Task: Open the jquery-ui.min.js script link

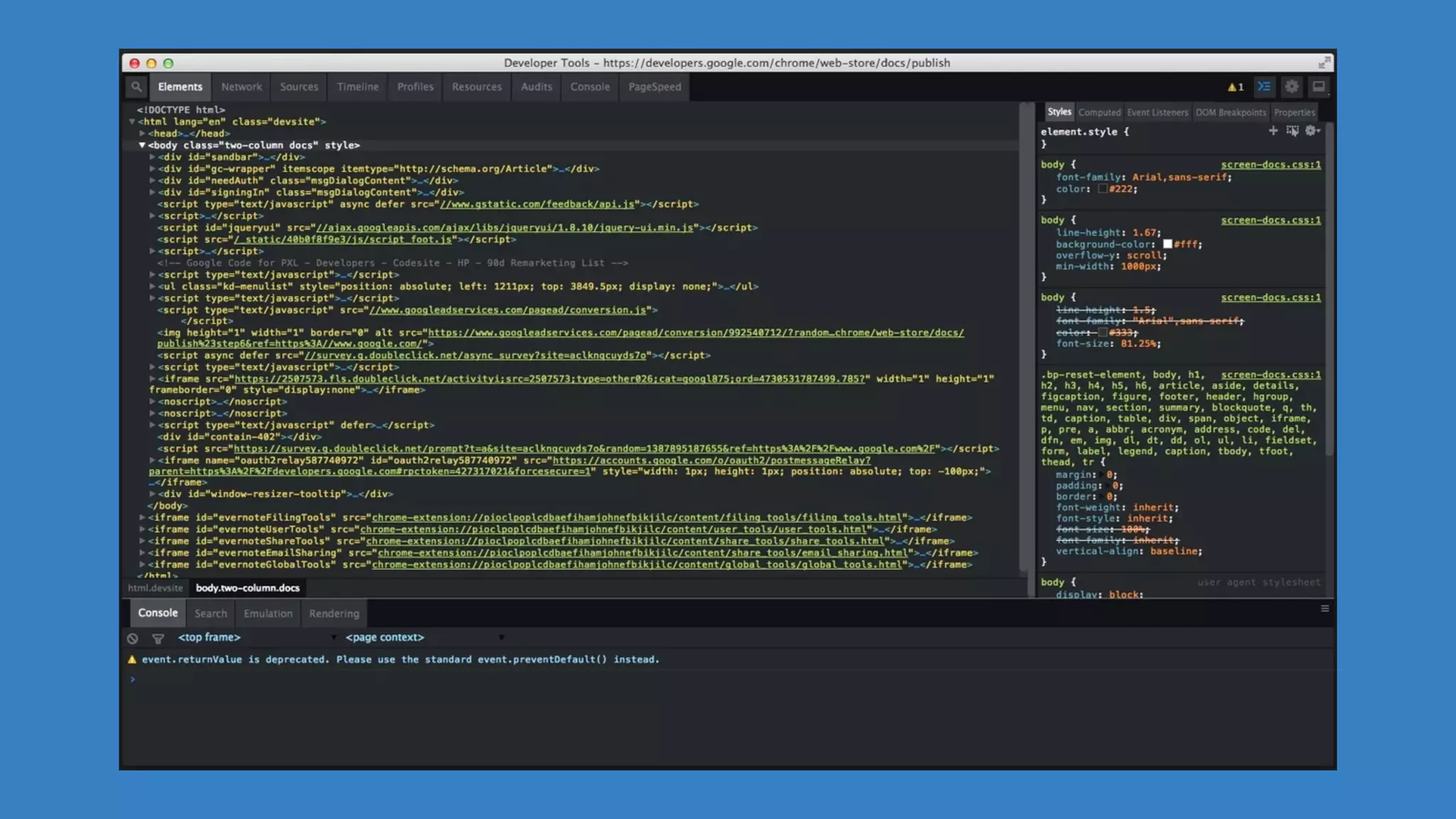Action: [x=504, y=227]
